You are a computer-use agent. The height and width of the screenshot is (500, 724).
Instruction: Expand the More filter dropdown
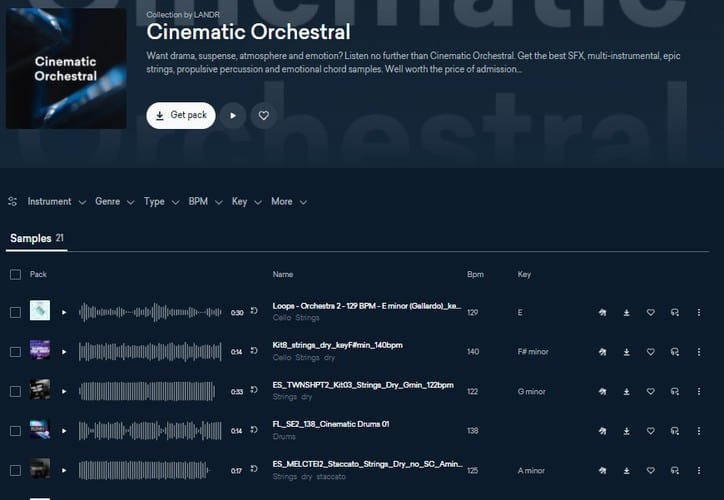(289, 202)
